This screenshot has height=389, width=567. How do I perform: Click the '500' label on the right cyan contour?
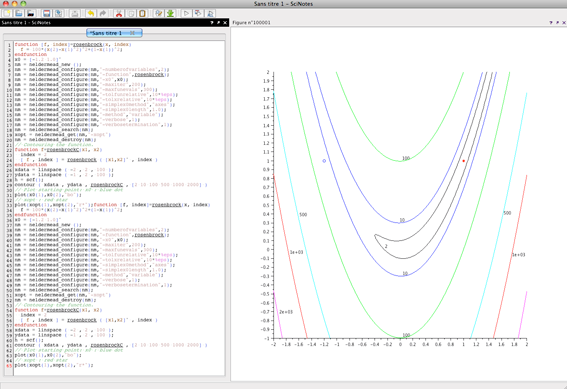[507, 213]
